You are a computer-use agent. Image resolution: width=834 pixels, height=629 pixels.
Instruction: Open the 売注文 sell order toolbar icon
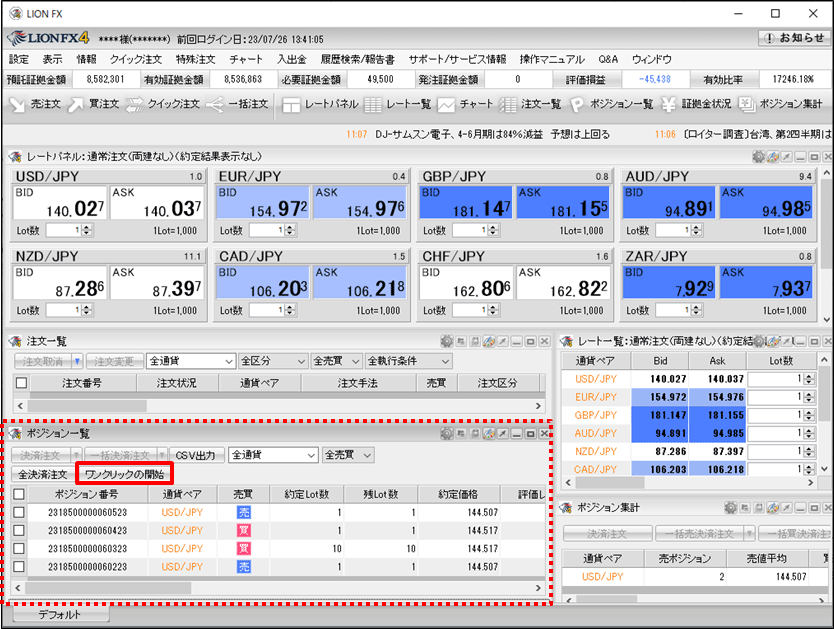click(x=35, y=104)
